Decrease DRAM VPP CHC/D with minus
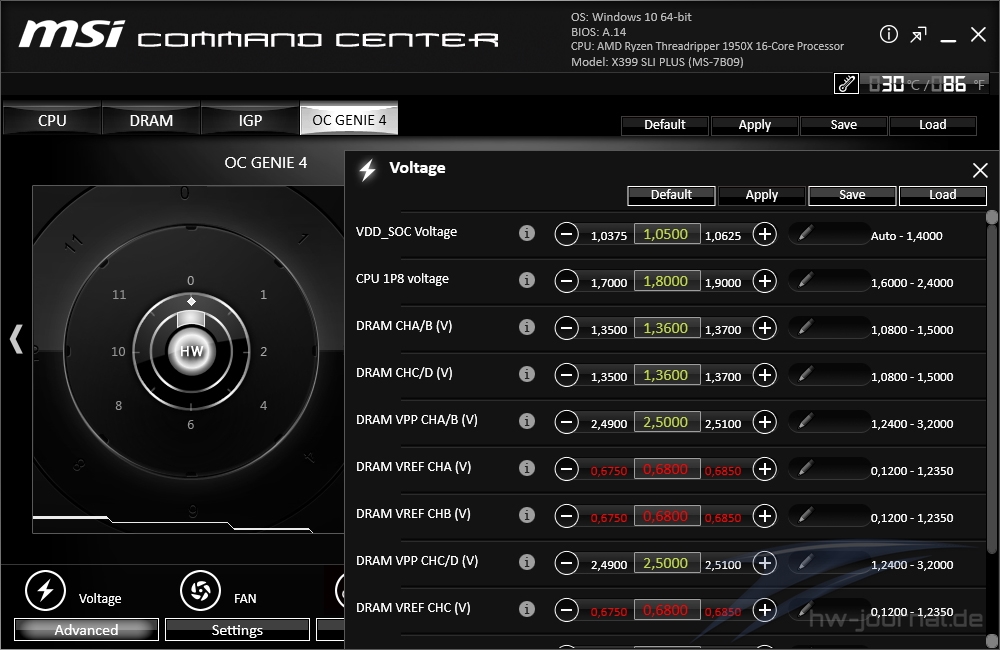Viewport: 1000px width, 650px height. tap(566, 563)
